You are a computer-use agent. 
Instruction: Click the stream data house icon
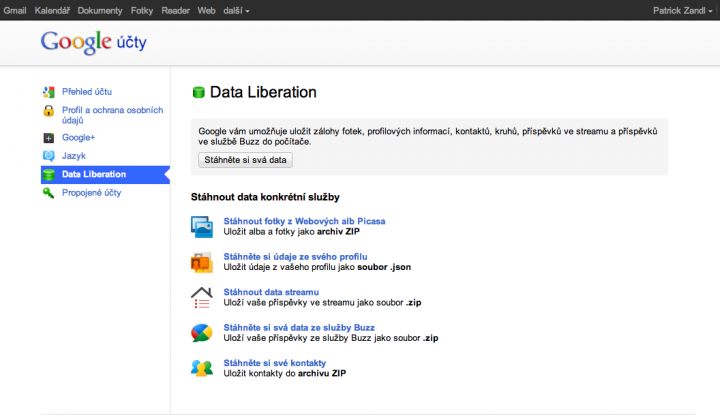pos(202,297)
